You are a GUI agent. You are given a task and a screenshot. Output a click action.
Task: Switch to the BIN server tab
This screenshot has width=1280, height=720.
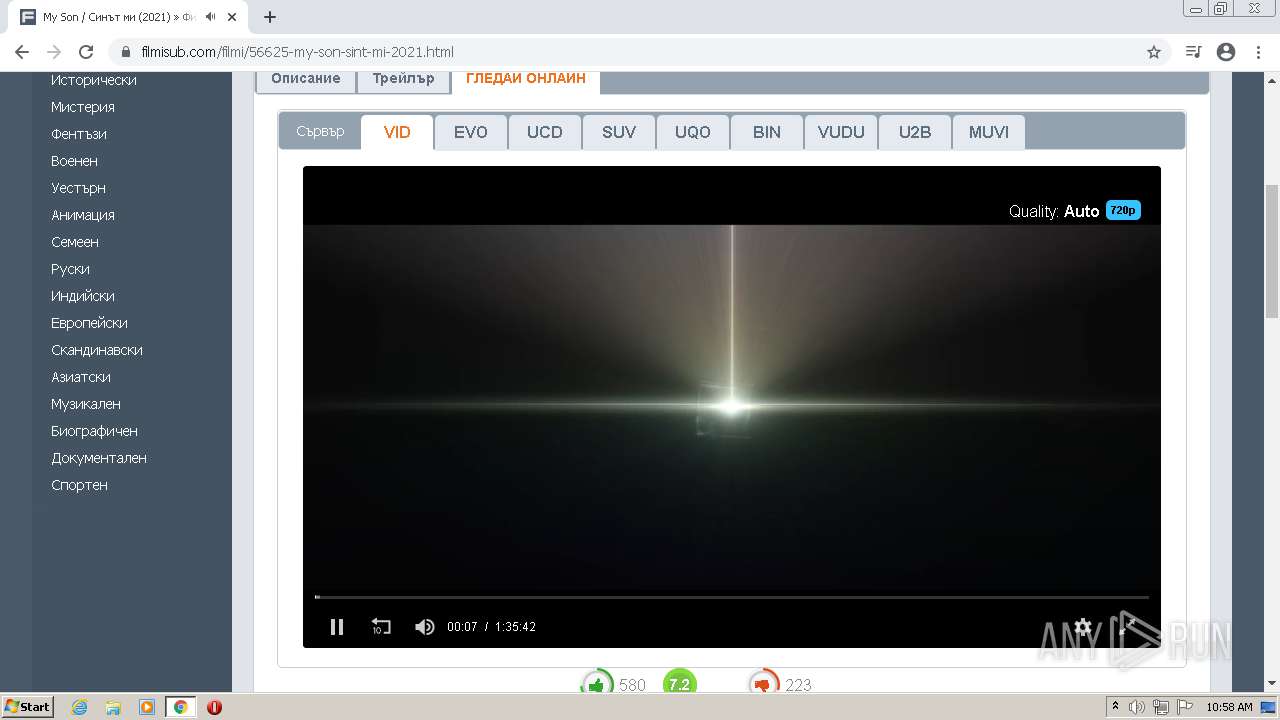767,132
